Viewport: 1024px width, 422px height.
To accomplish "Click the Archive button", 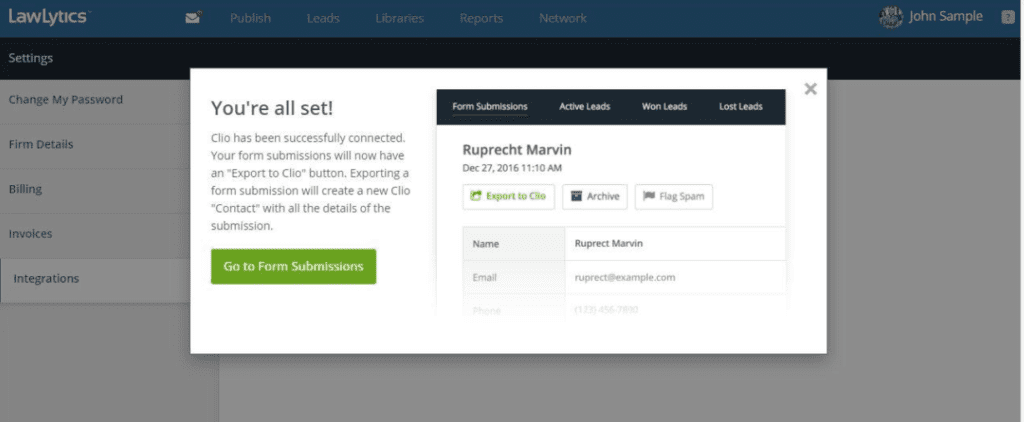I will [595, 197].
